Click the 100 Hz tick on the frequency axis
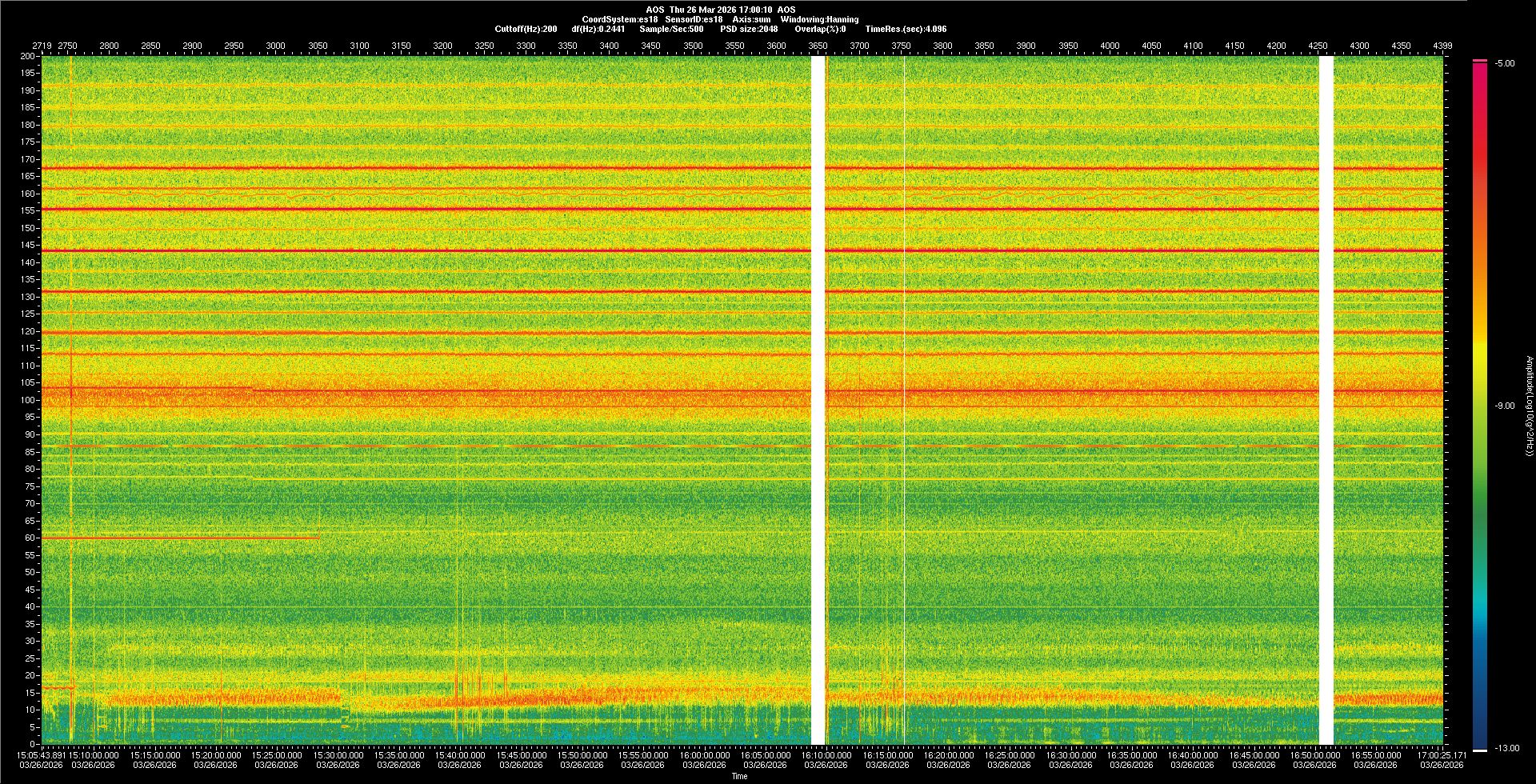This screenshot has height=784, width=1536. pos(28,400)
